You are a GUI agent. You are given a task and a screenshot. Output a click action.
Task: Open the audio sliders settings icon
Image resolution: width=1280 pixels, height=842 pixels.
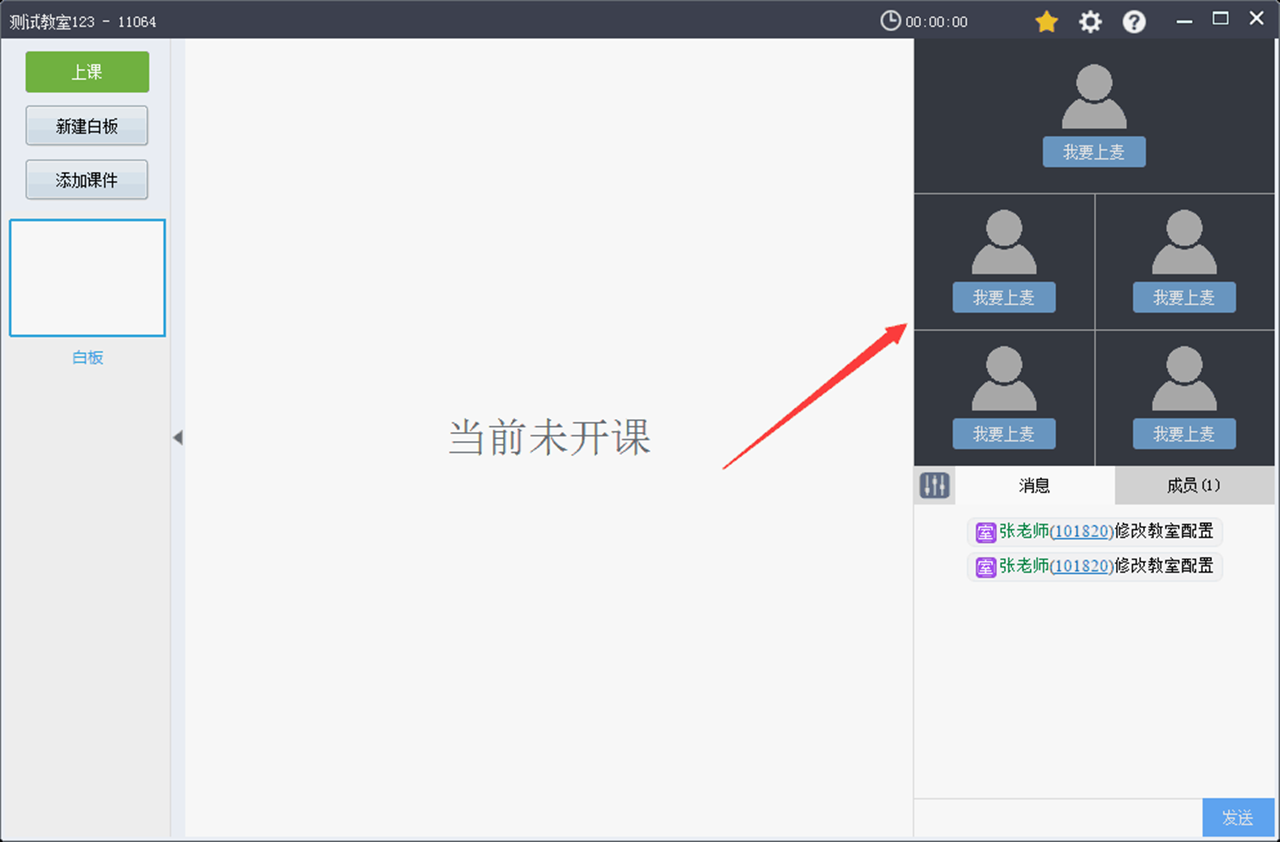(x=934, y=485)
